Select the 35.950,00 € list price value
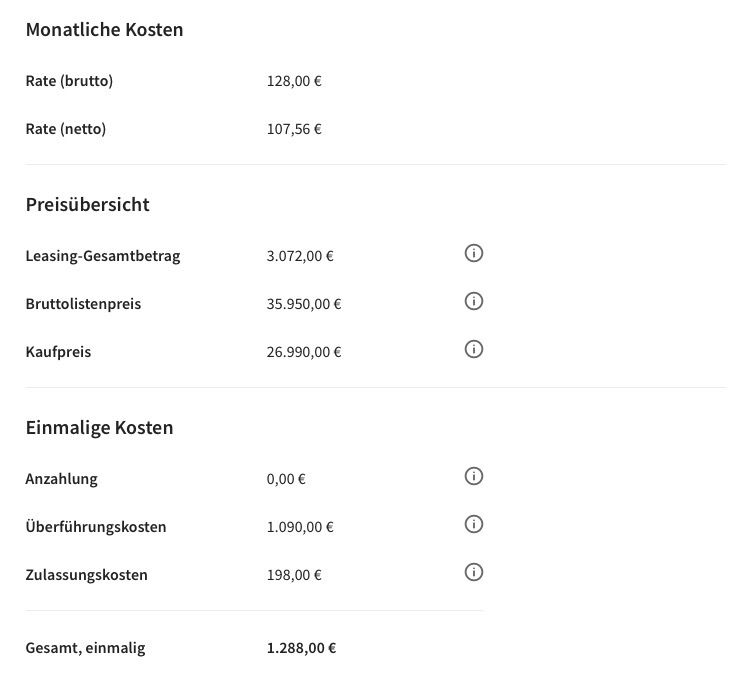744x676 pixels. (x=304, y=304)
